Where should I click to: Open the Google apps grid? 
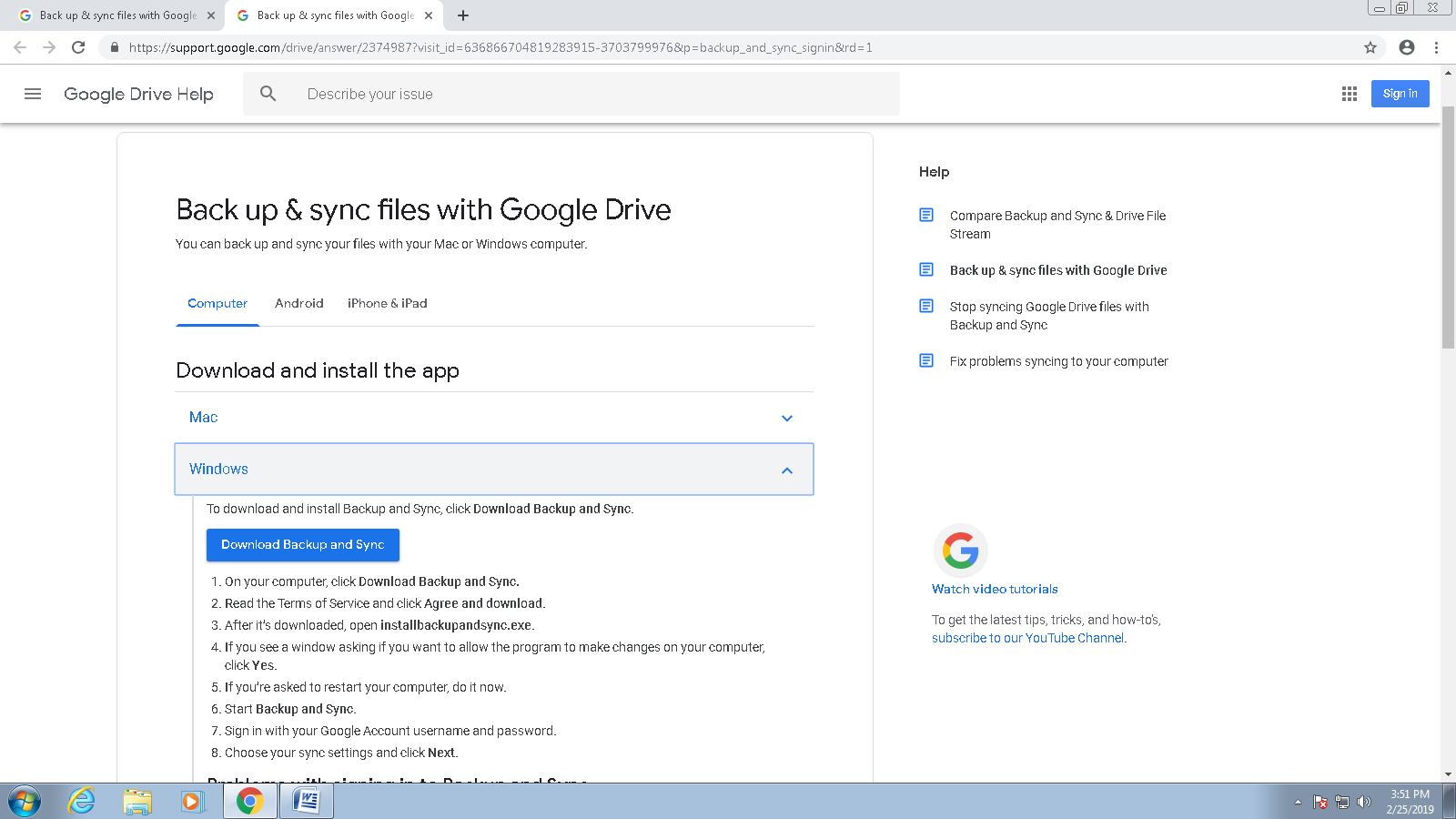(1350, 94)
